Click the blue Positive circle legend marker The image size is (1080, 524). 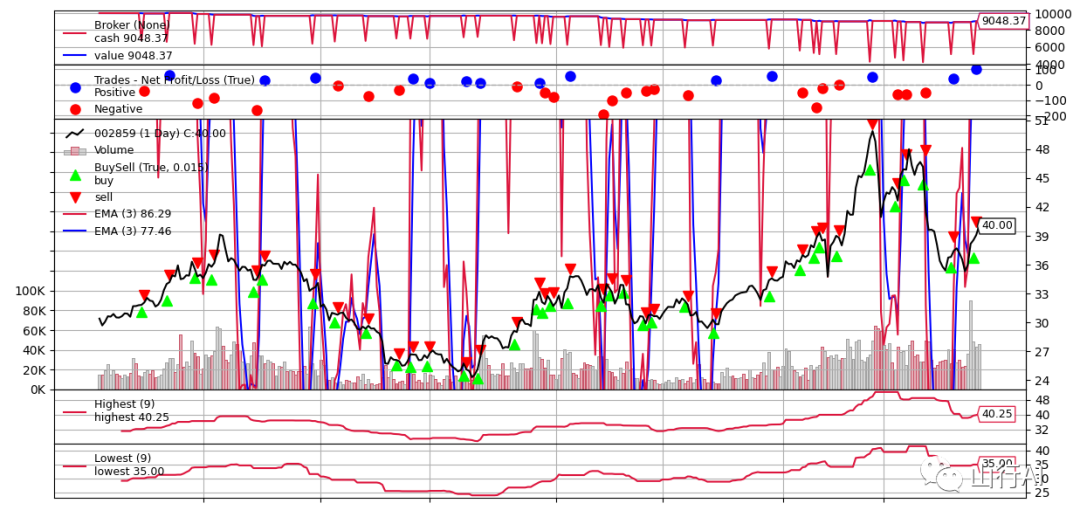pos(75,87)
